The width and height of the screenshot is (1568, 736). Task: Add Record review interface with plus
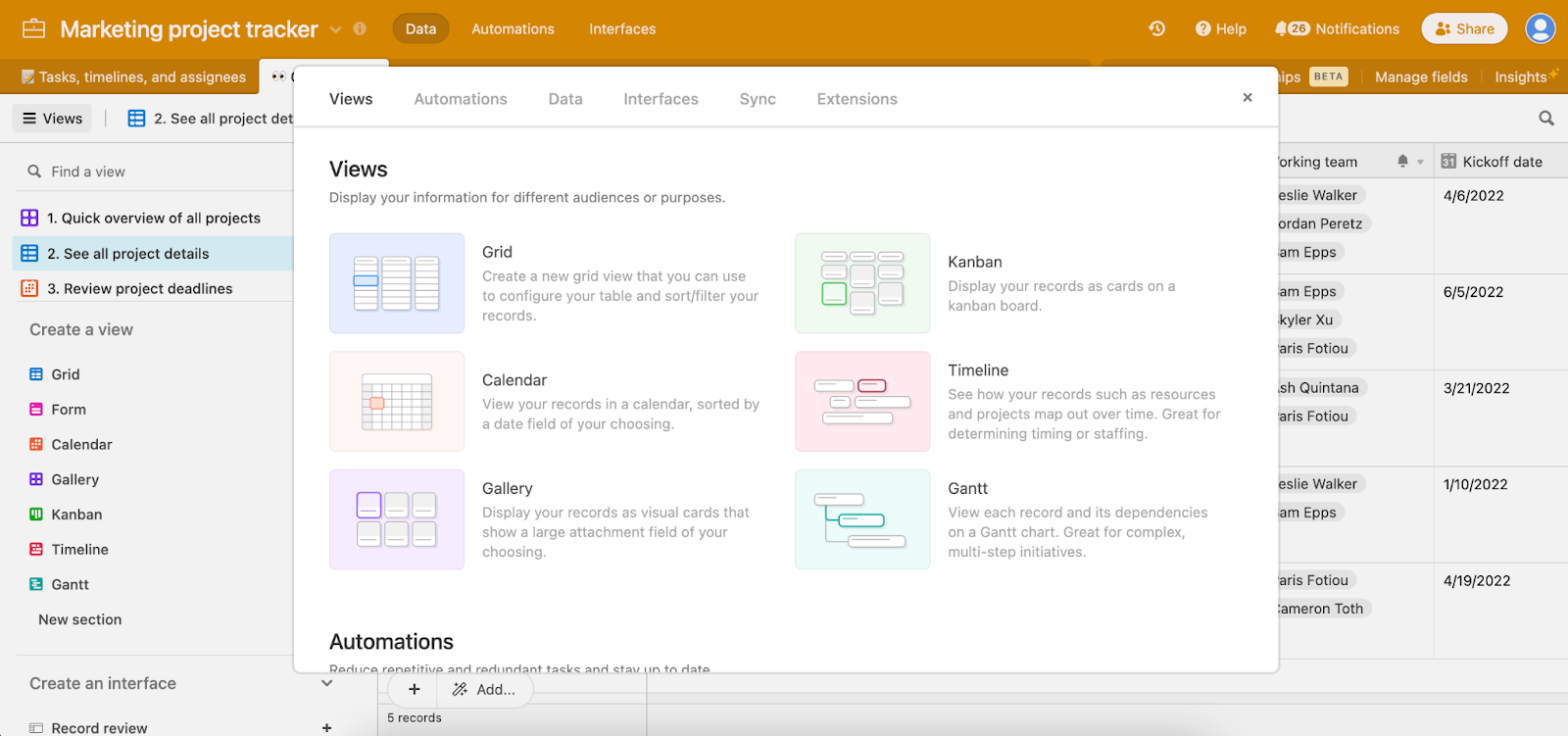(327, 728)
